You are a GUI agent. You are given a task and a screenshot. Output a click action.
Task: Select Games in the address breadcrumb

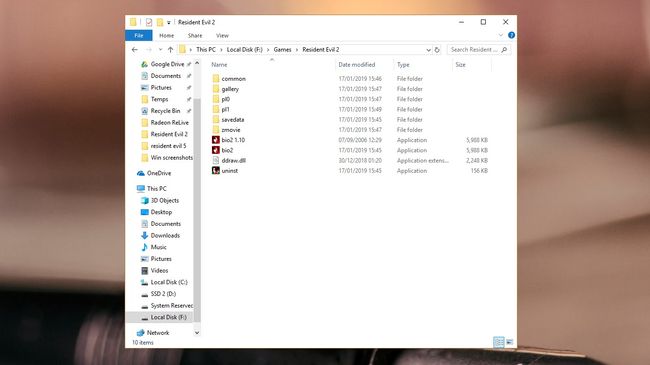click(x=282, y=50)
